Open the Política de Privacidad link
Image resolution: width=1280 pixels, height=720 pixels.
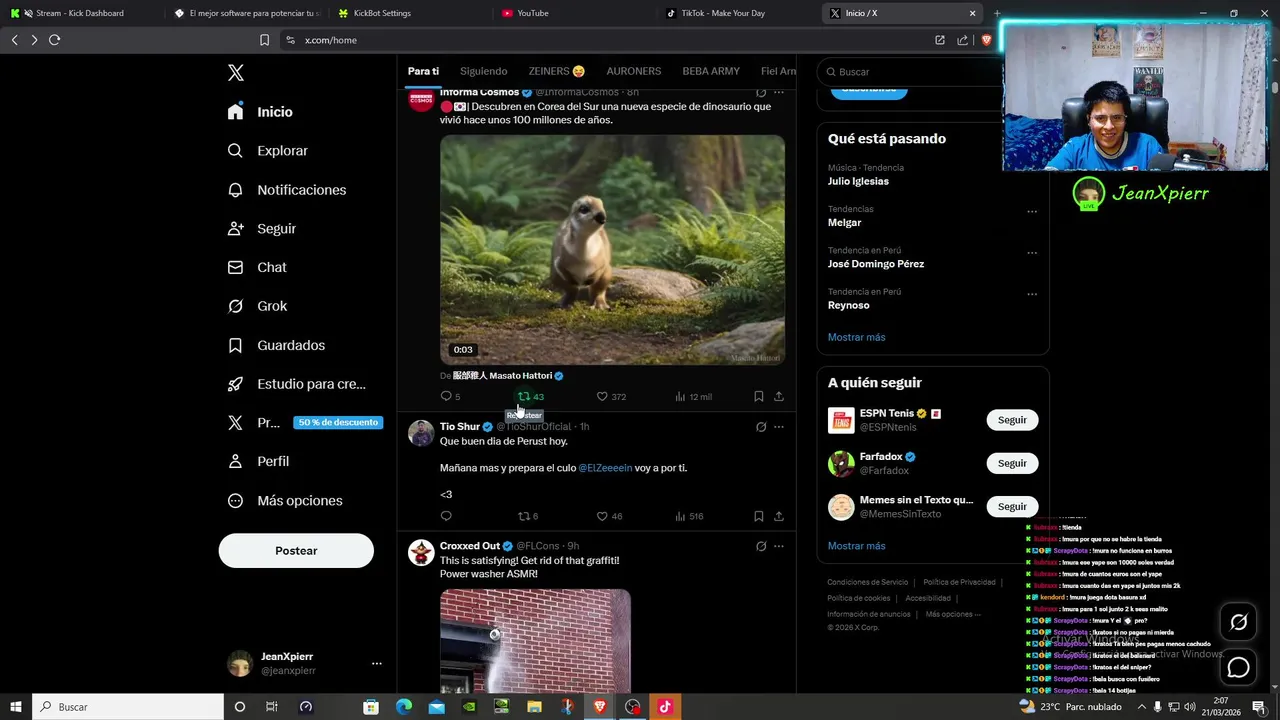[x=959, y=582]
